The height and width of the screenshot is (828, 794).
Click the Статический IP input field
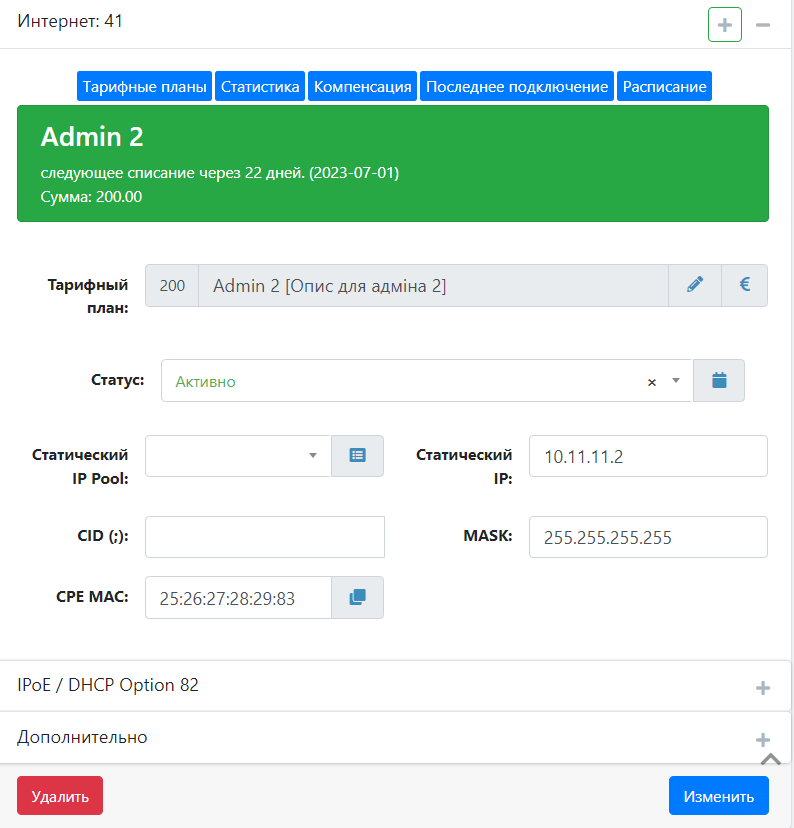(647, 457)
